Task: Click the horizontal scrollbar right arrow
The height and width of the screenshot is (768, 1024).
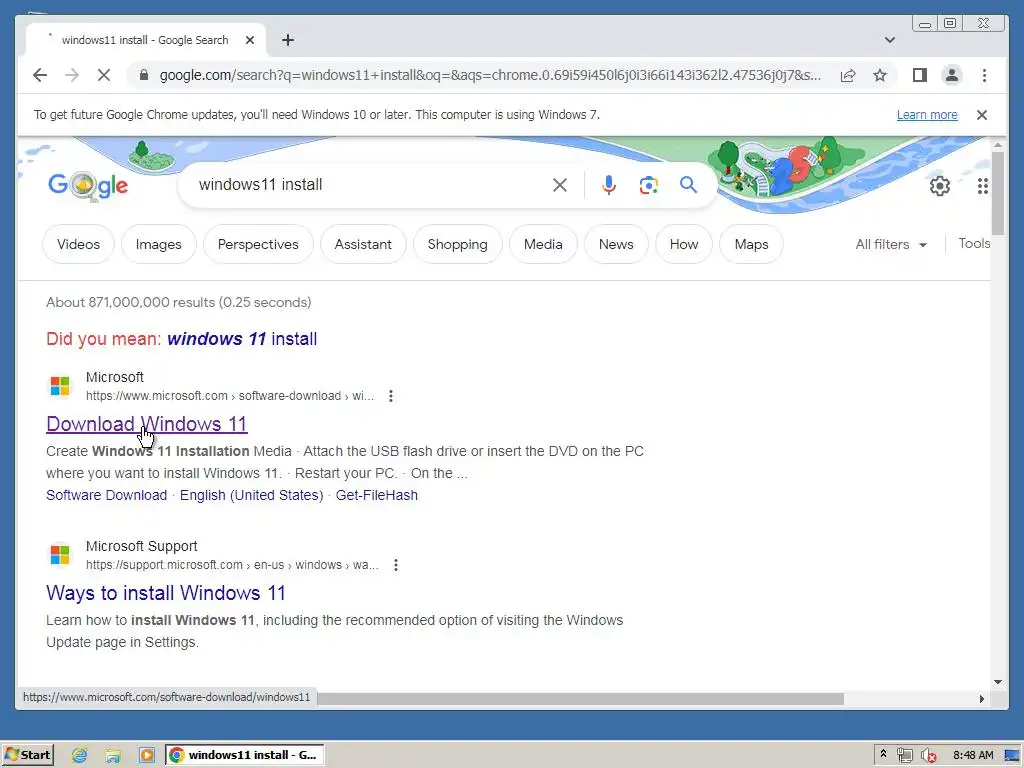Action: [982, 699]
